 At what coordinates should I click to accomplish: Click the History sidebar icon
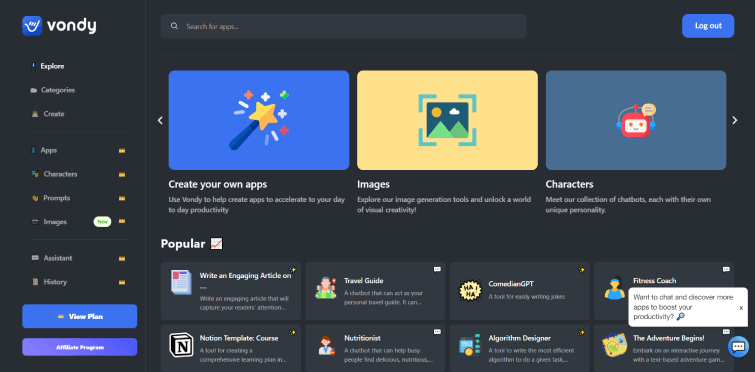point(35,282)
